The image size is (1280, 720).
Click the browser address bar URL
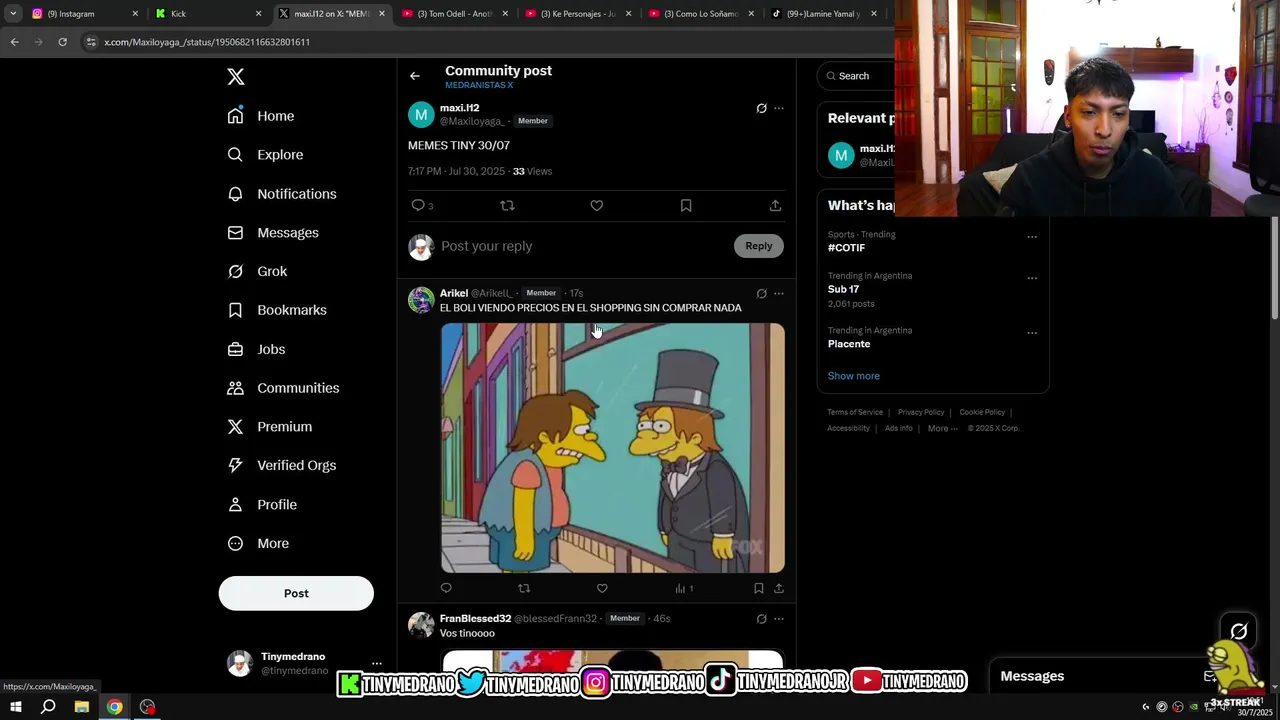(207, 42)
